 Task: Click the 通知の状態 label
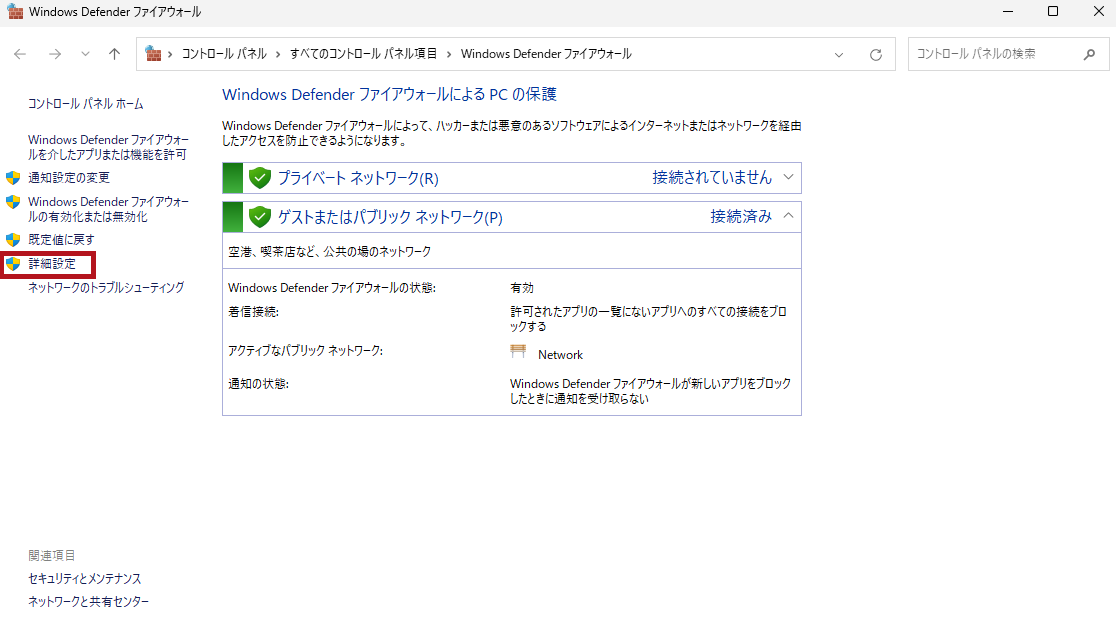pyautogui.click(x=258, y=384)
